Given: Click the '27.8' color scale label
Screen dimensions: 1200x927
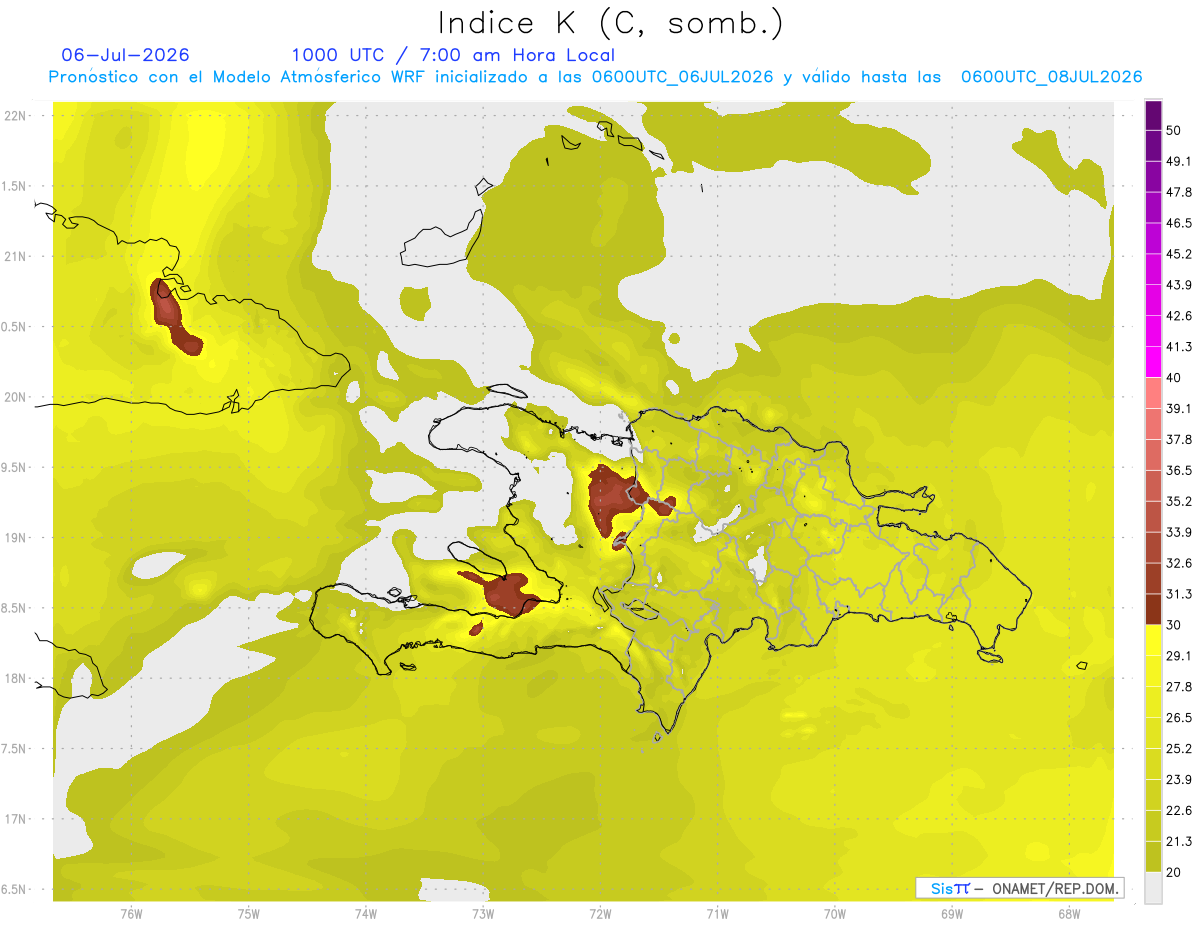Looking at the screenshot, I should (x=1180, y=687).
